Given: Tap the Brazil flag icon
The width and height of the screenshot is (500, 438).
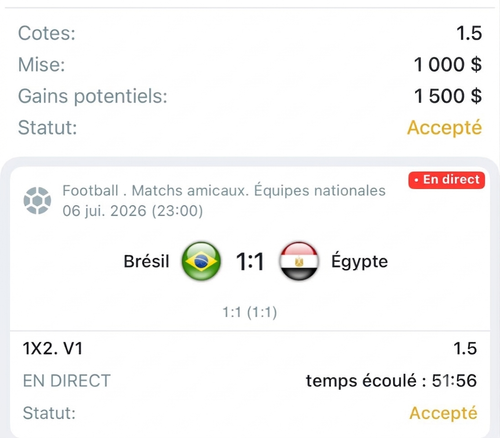Looking at the screenshot, I should (x=201, y=261).
